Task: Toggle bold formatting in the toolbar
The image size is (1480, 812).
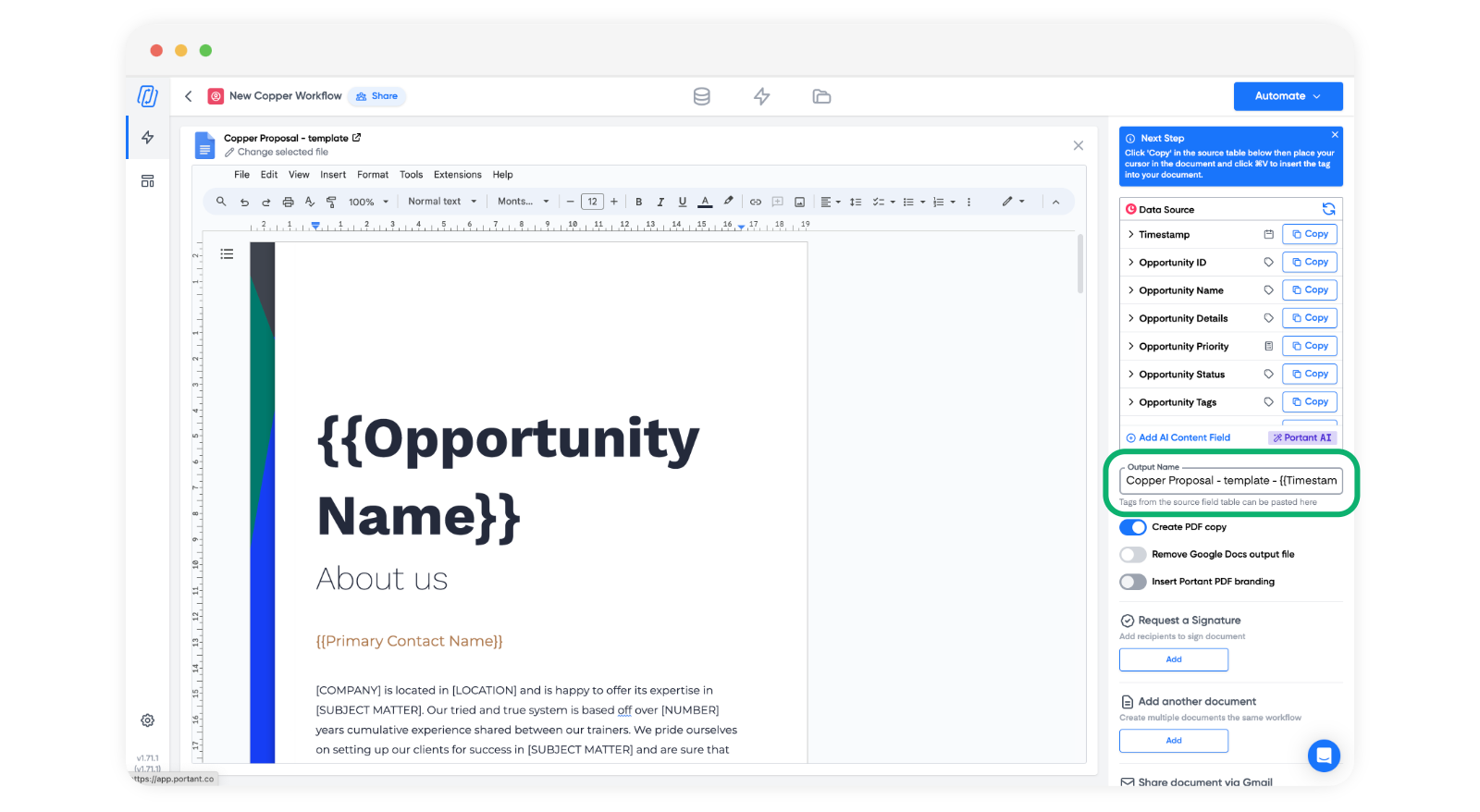Action: 638,202
